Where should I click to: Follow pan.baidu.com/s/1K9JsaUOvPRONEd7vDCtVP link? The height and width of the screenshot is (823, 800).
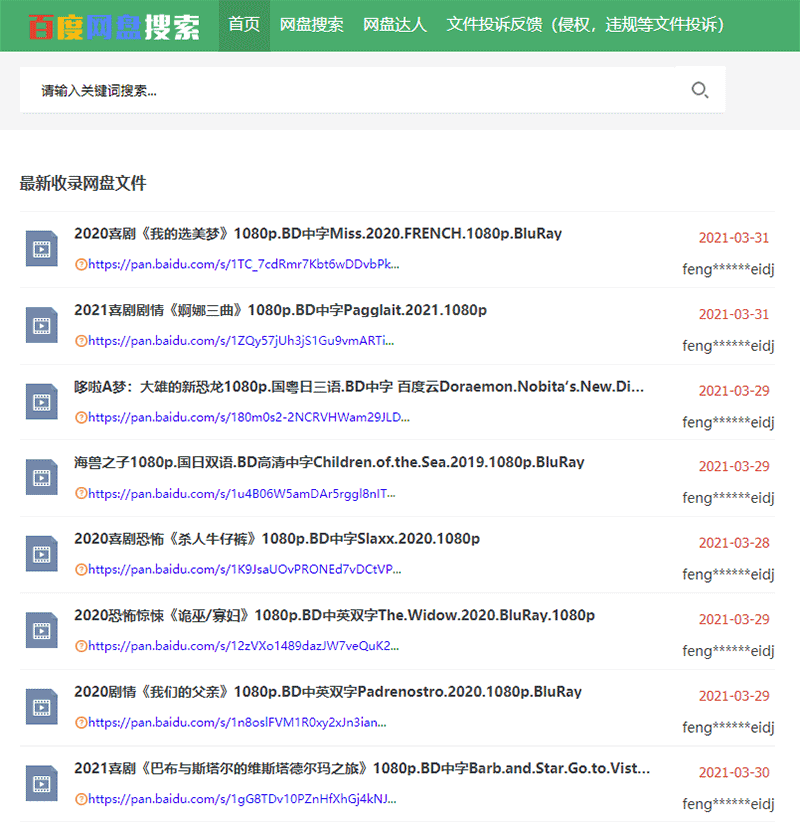click(245, 569)
